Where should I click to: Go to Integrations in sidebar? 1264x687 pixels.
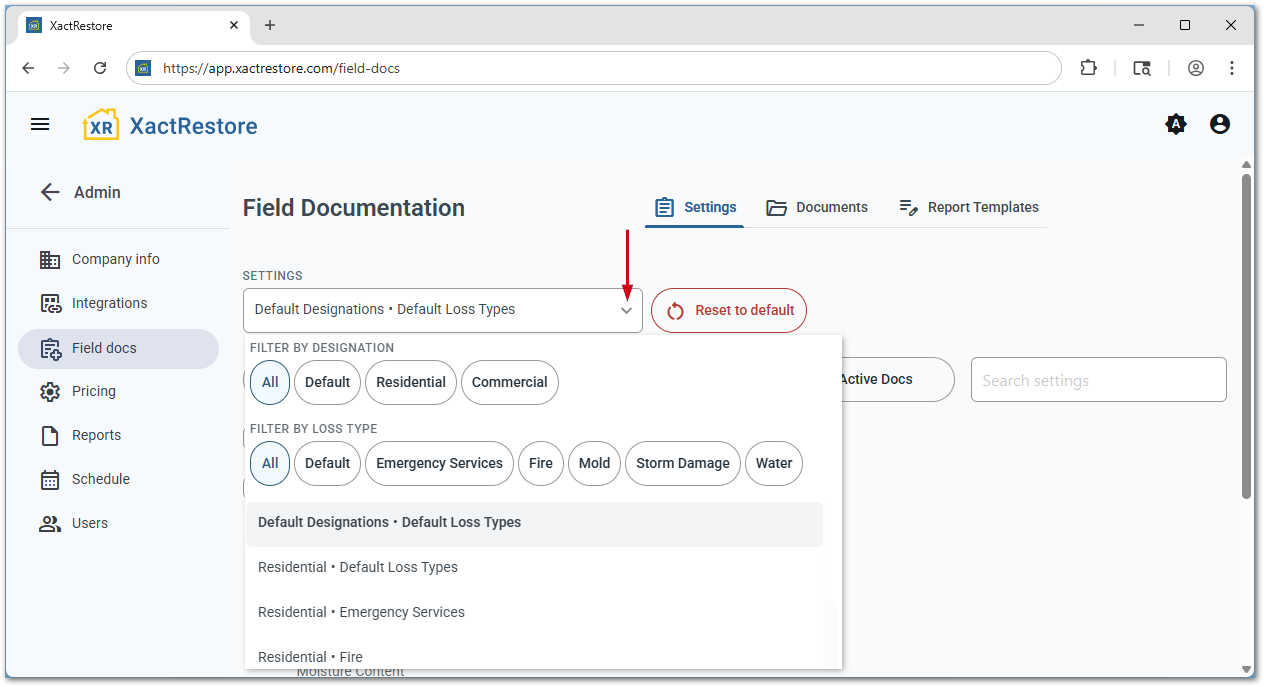click(109, 303)
